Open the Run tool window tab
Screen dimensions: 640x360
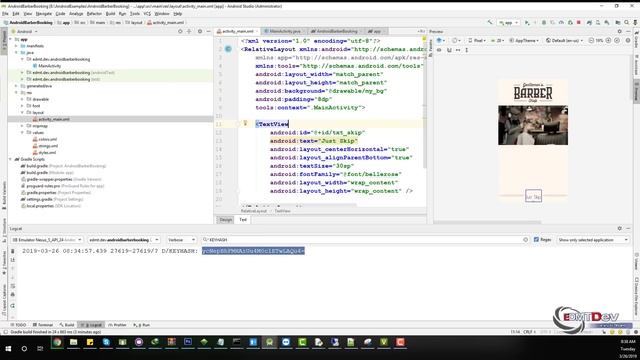[x=142, y=325]
